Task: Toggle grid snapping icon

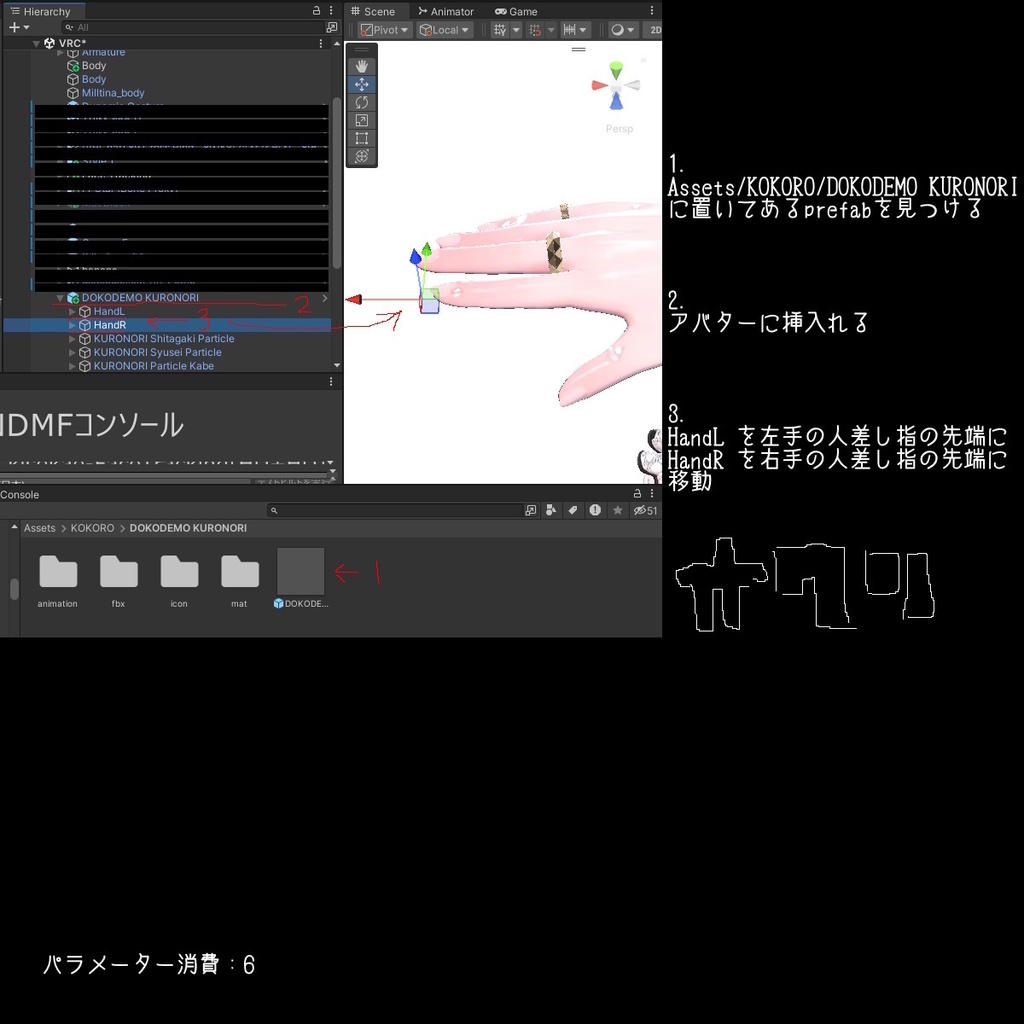Action: click(536, 30)
